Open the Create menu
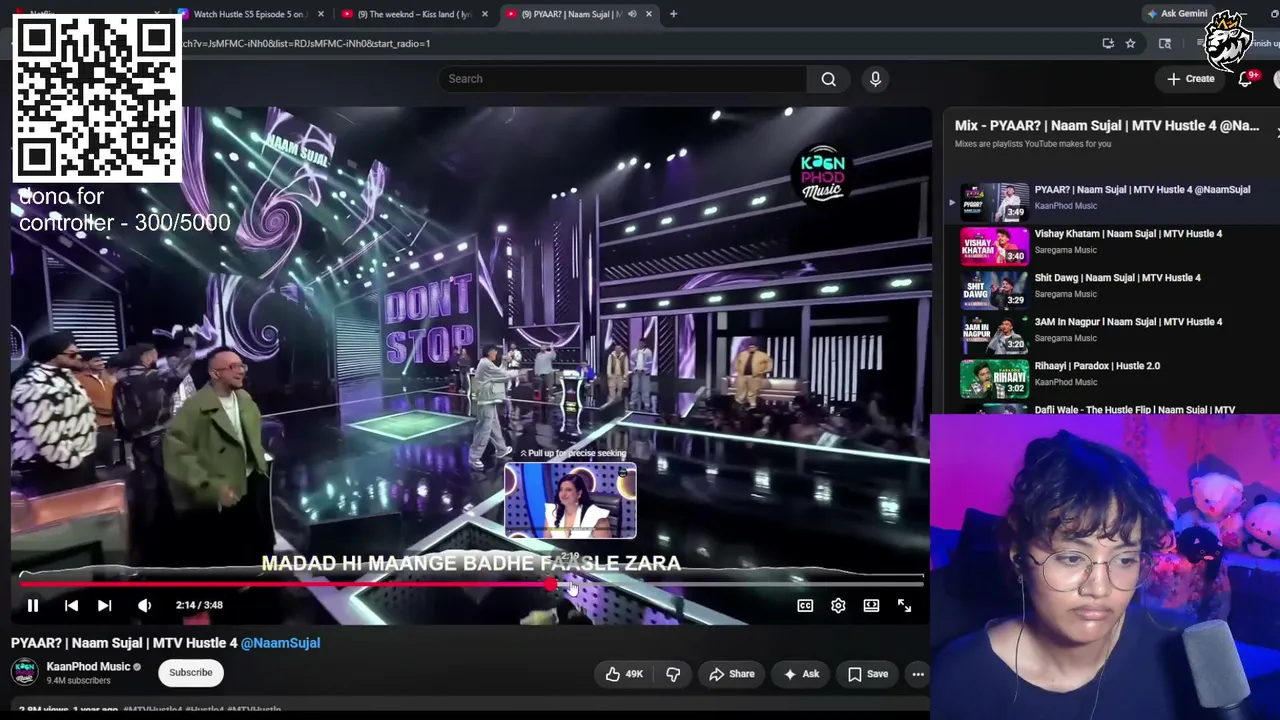This screenshot has width=1280, height=720. click(1190, 79)
